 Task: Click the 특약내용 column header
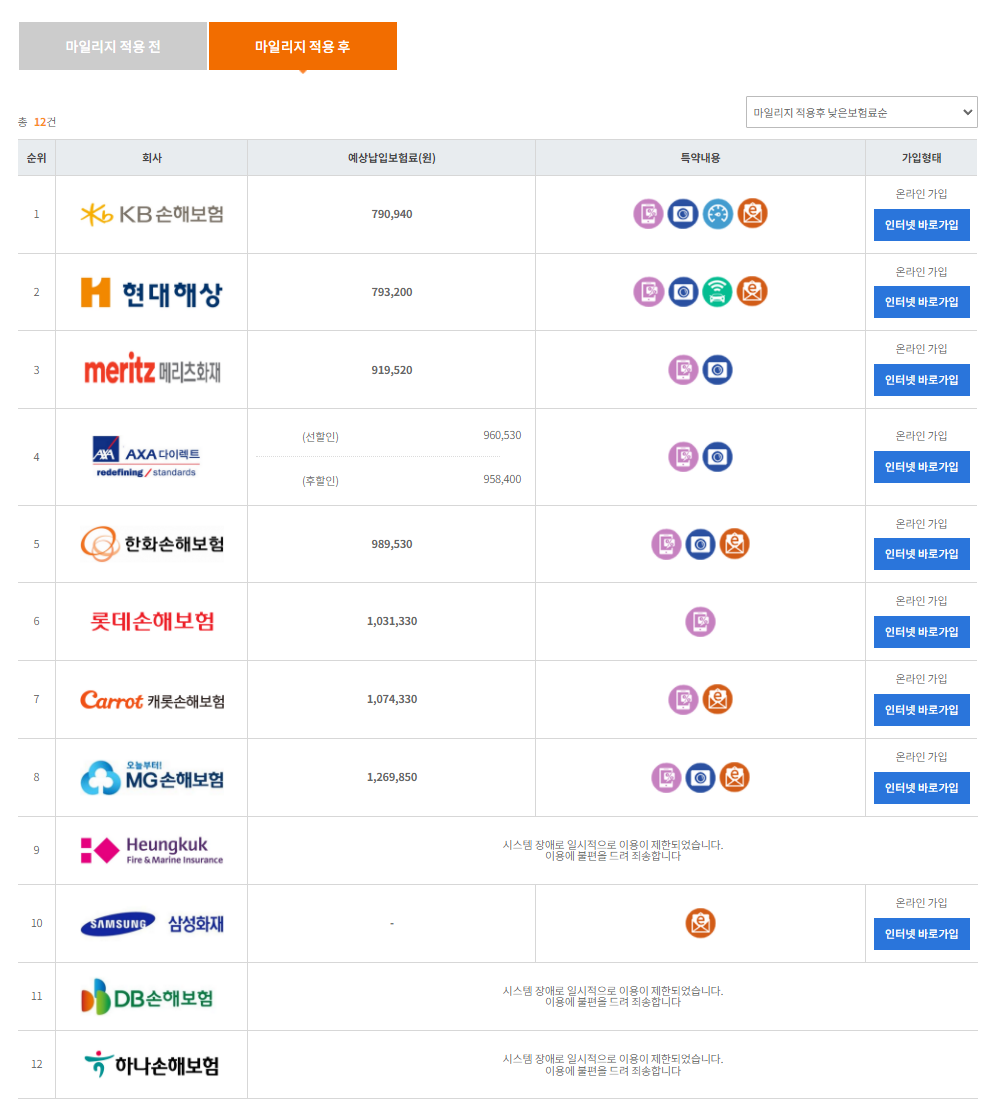[700, 158]
